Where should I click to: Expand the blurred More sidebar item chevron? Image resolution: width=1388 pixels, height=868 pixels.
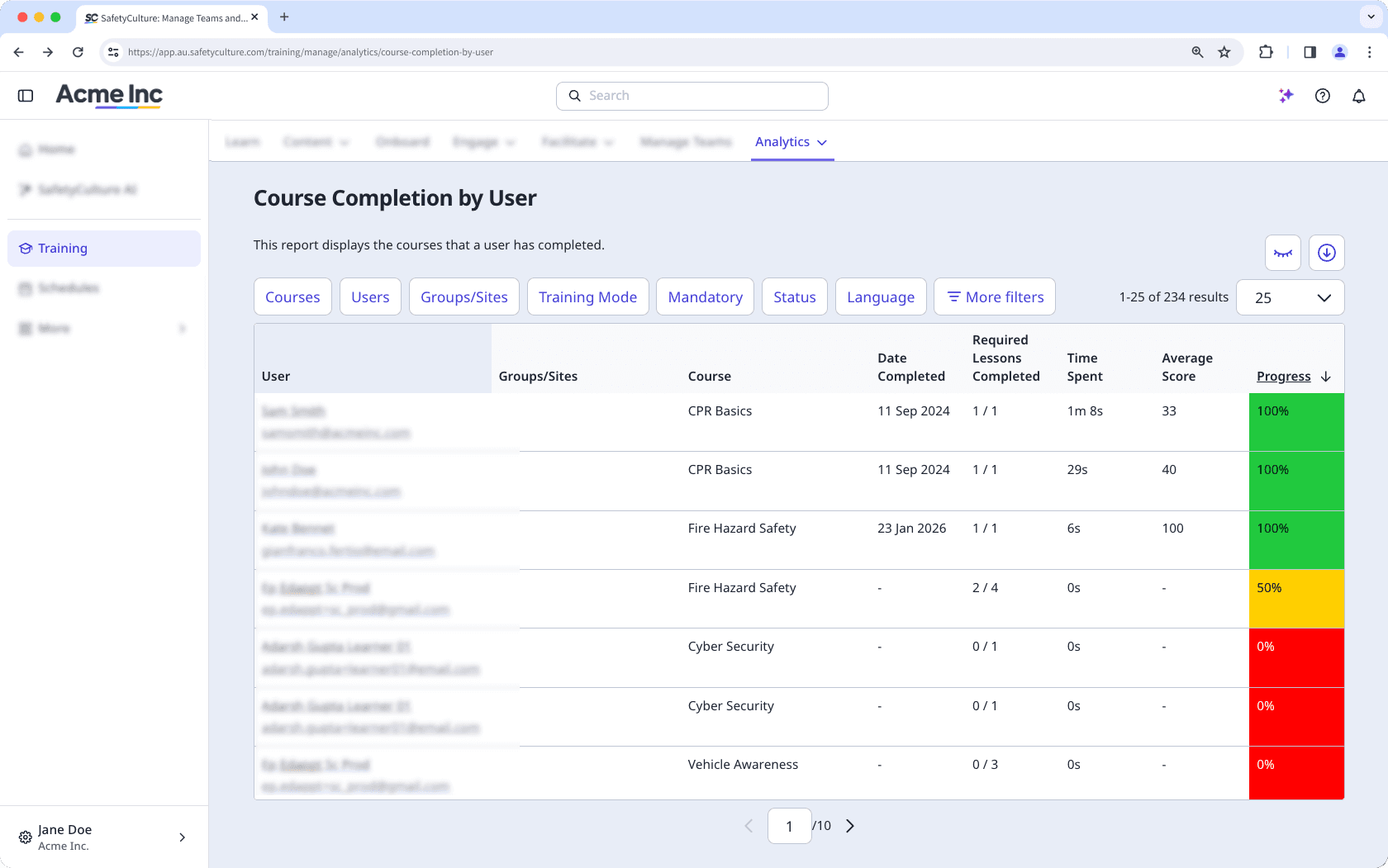183,329
